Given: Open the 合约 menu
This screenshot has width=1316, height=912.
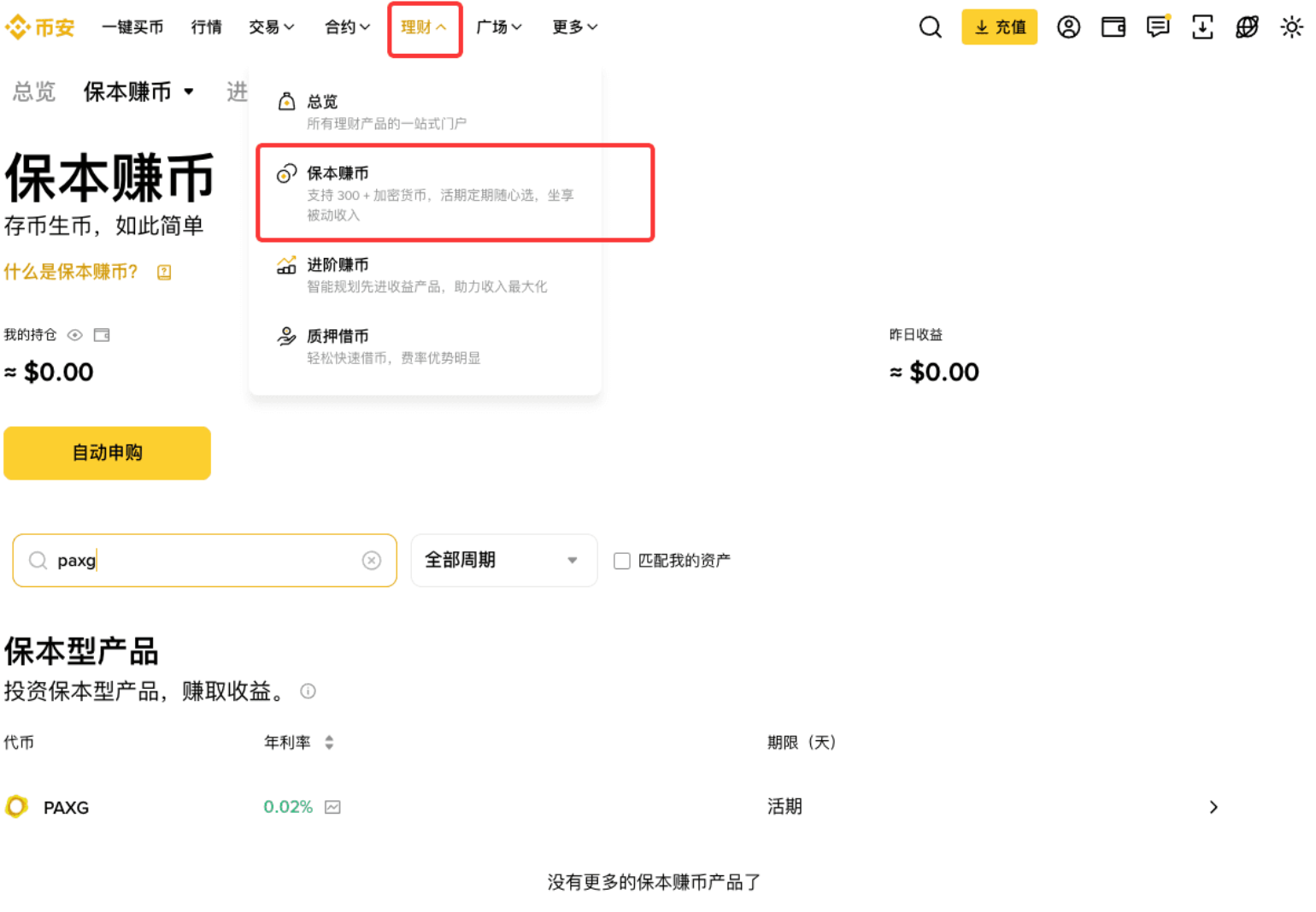Looking at the screenshot, I should point(346,26).
